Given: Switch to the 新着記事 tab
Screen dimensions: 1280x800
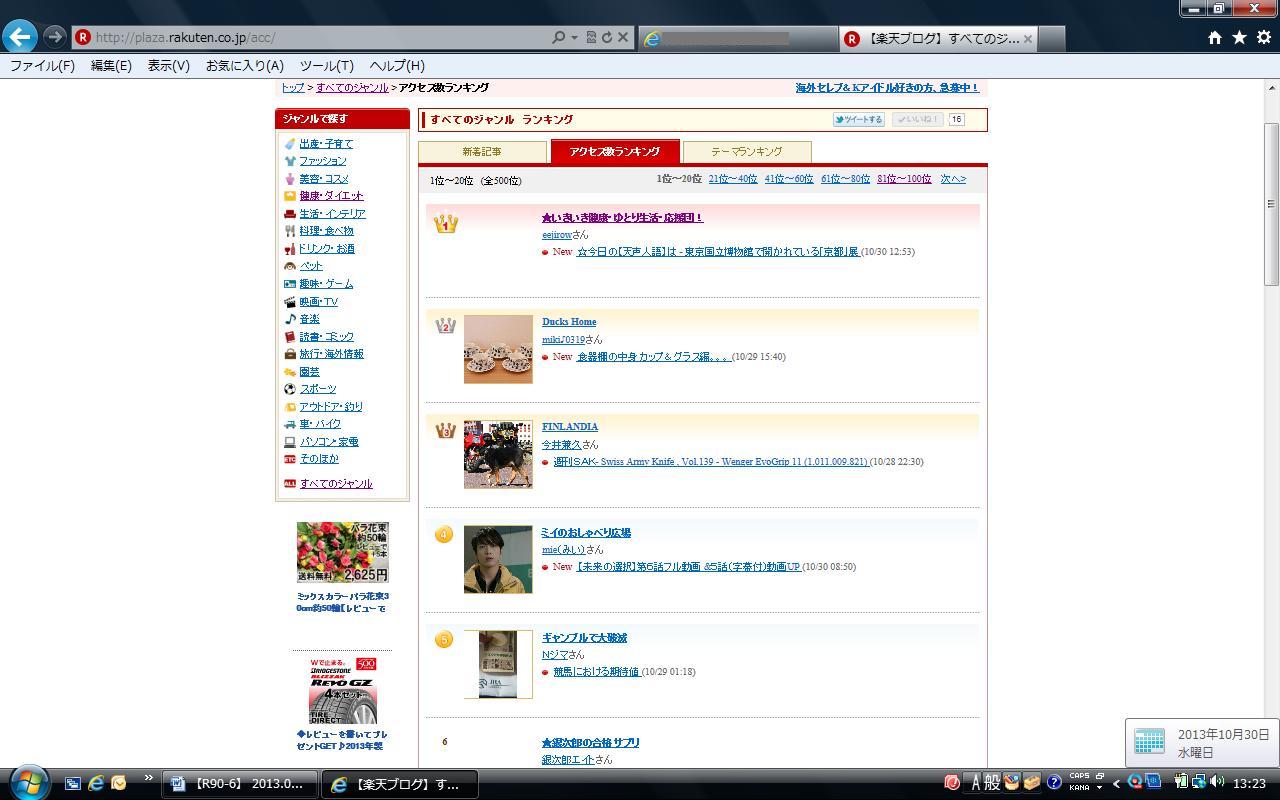Looking at the screenshot, I should click(482, 152).
